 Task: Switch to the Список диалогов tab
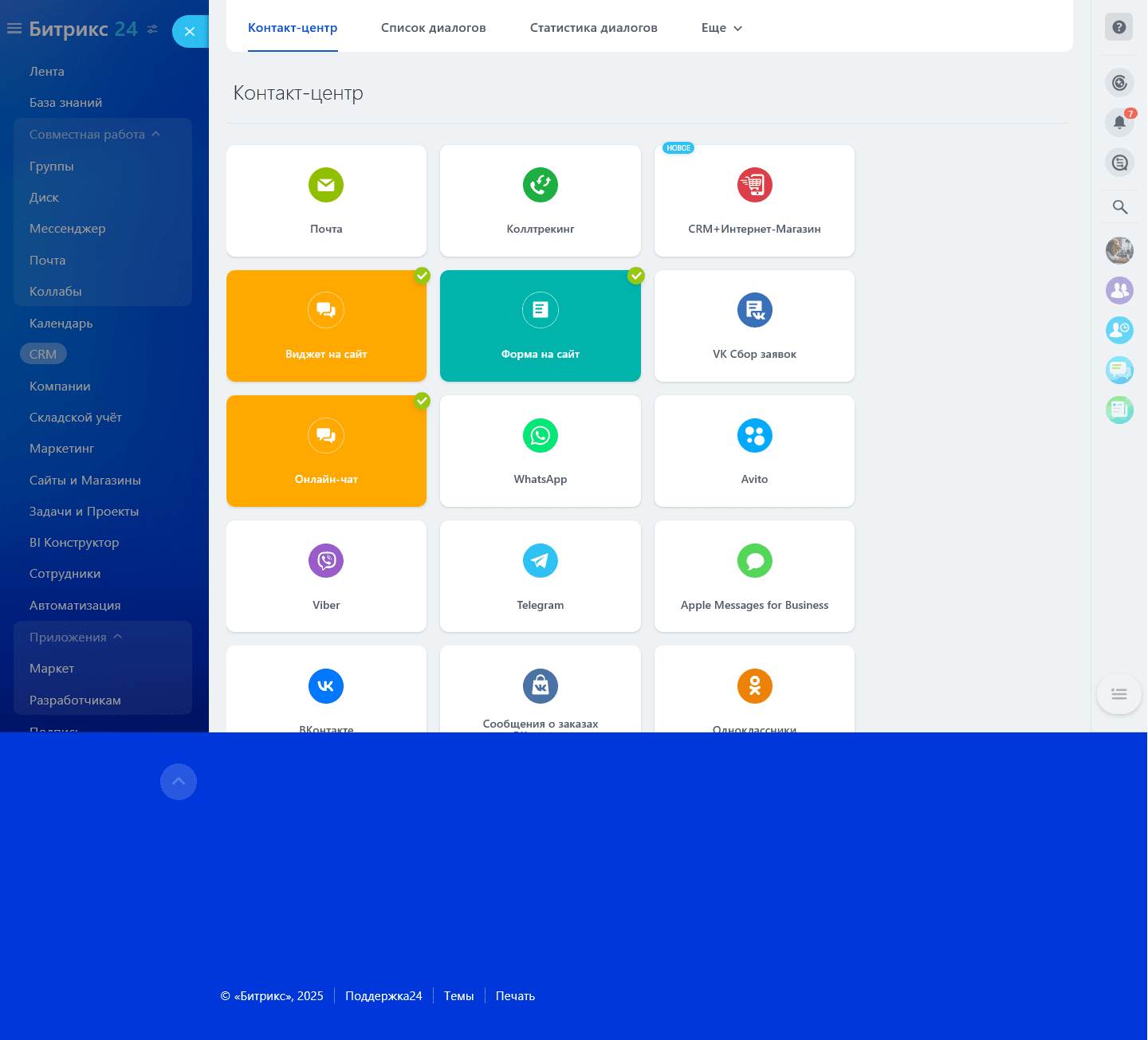point(433,27)
